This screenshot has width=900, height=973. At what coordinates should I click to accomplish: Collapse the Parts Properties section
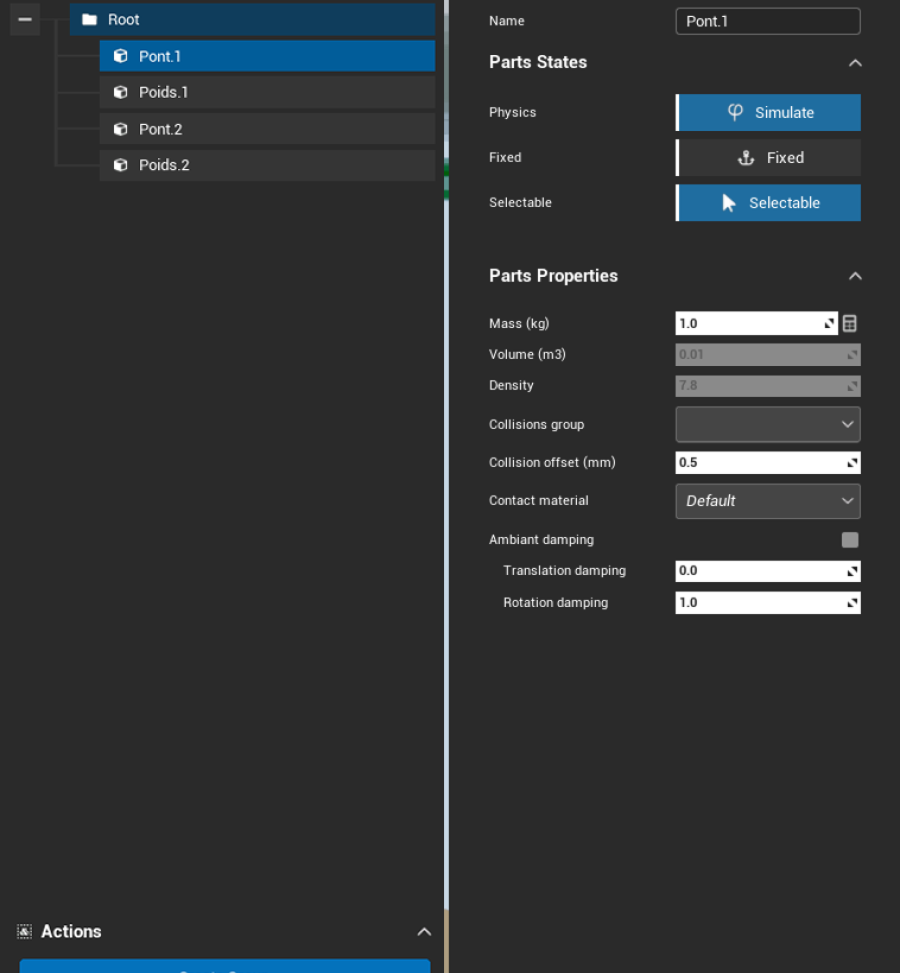click(x=855, y=276)
